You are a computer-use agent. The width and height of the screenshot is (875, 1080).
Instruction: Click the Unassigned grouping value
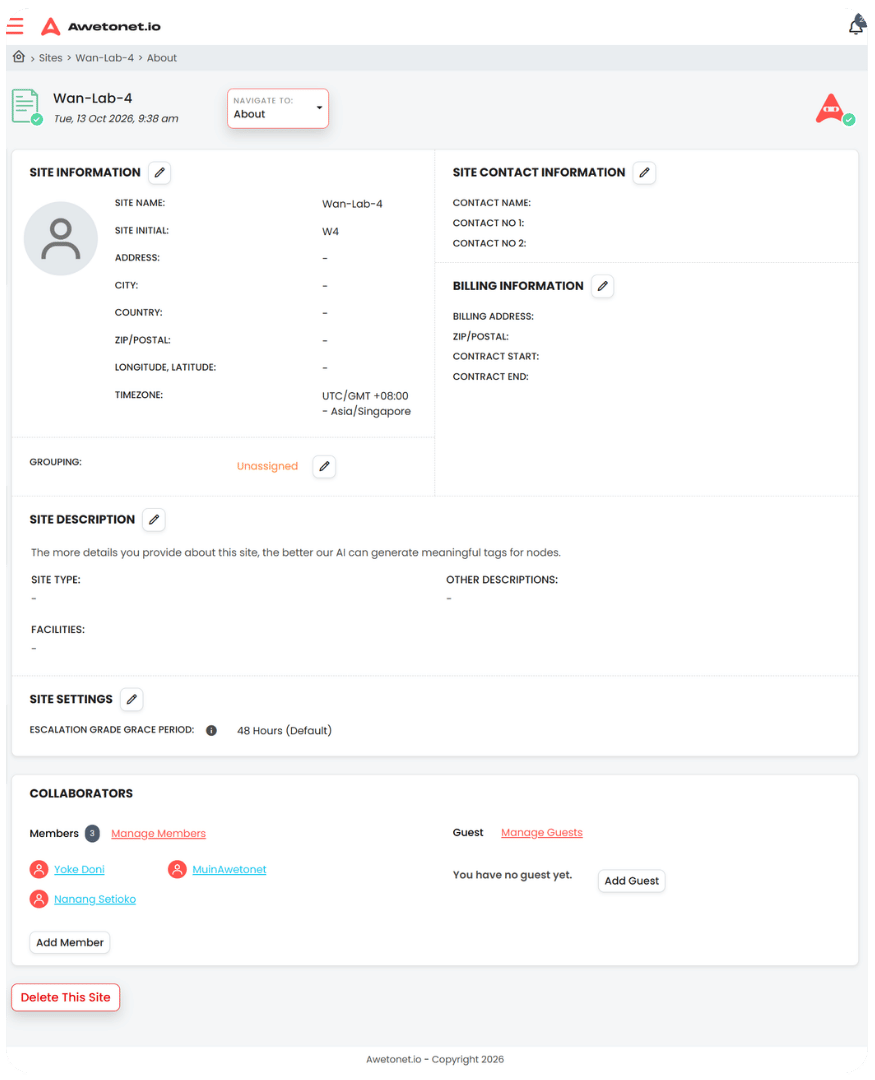tap(267, 466)
